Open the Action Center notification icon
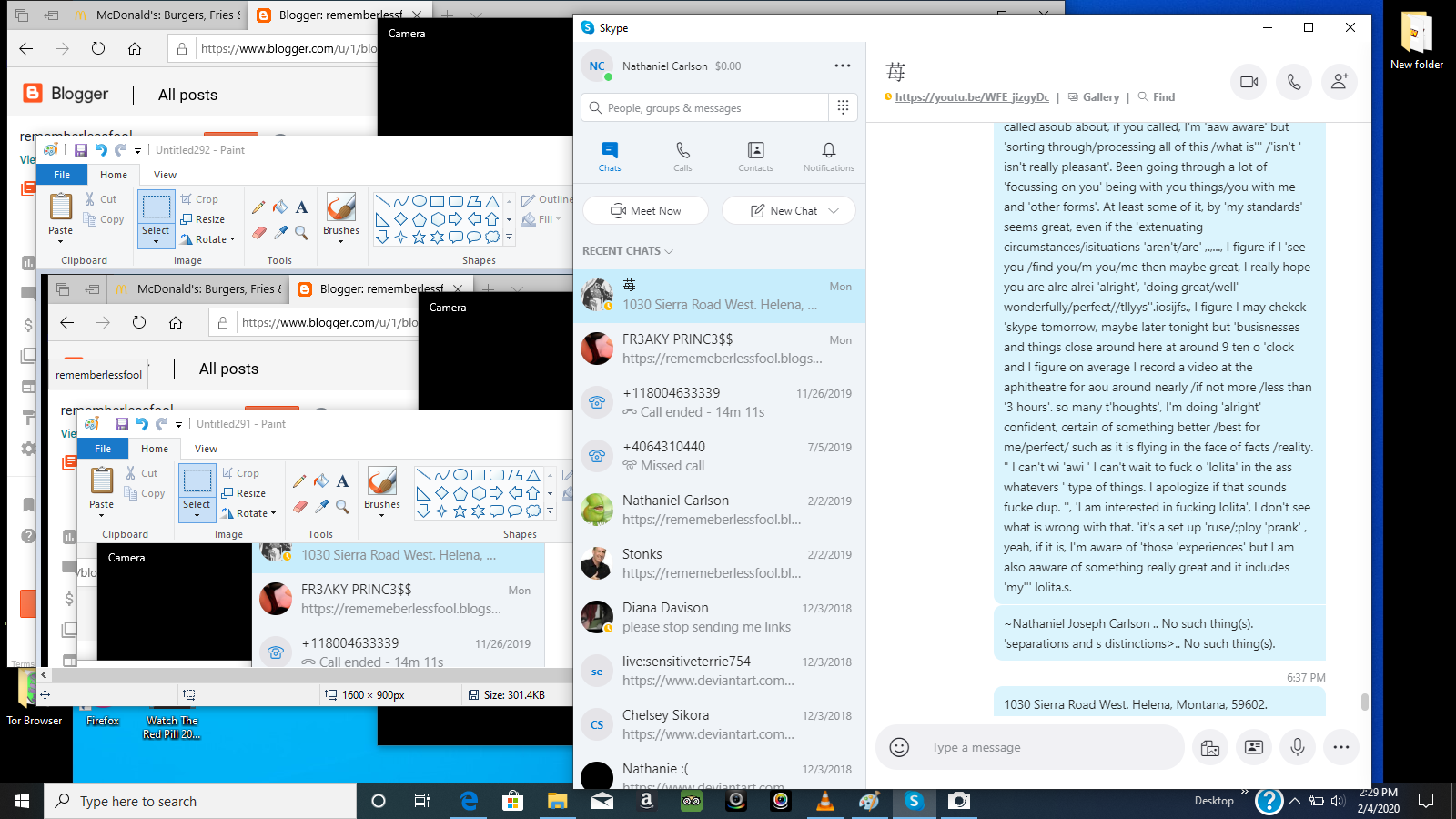1456x819 pixels. (1426, 801)
